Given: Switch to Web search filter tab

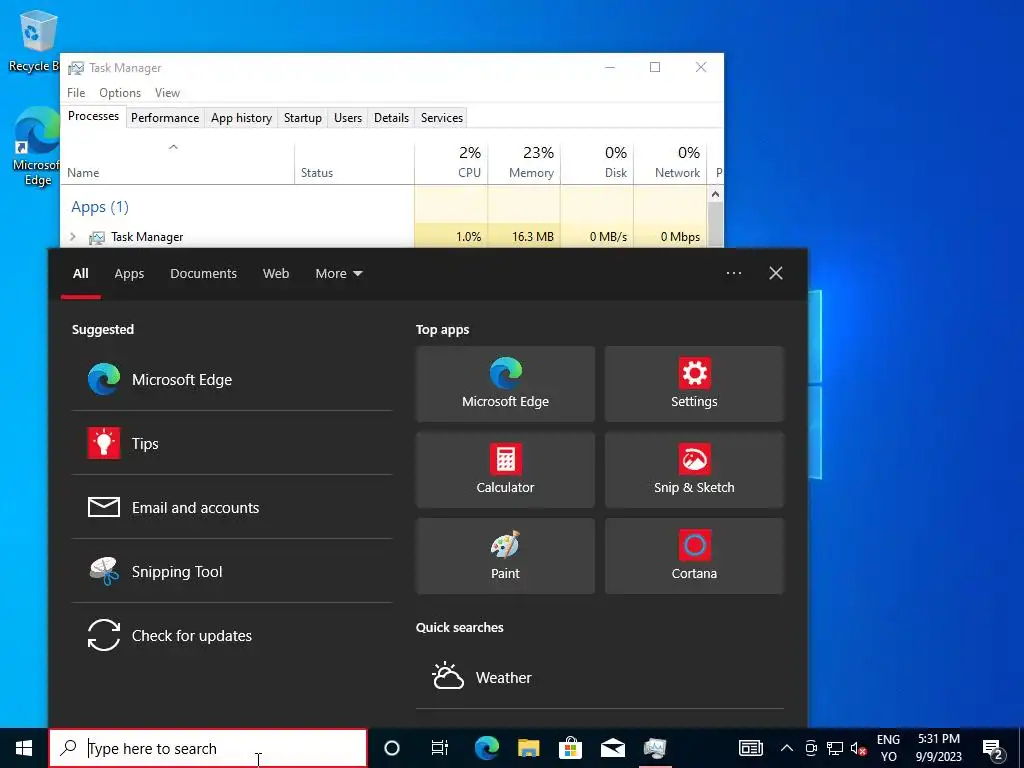Looking at the screenshot, I should point(276,274).
